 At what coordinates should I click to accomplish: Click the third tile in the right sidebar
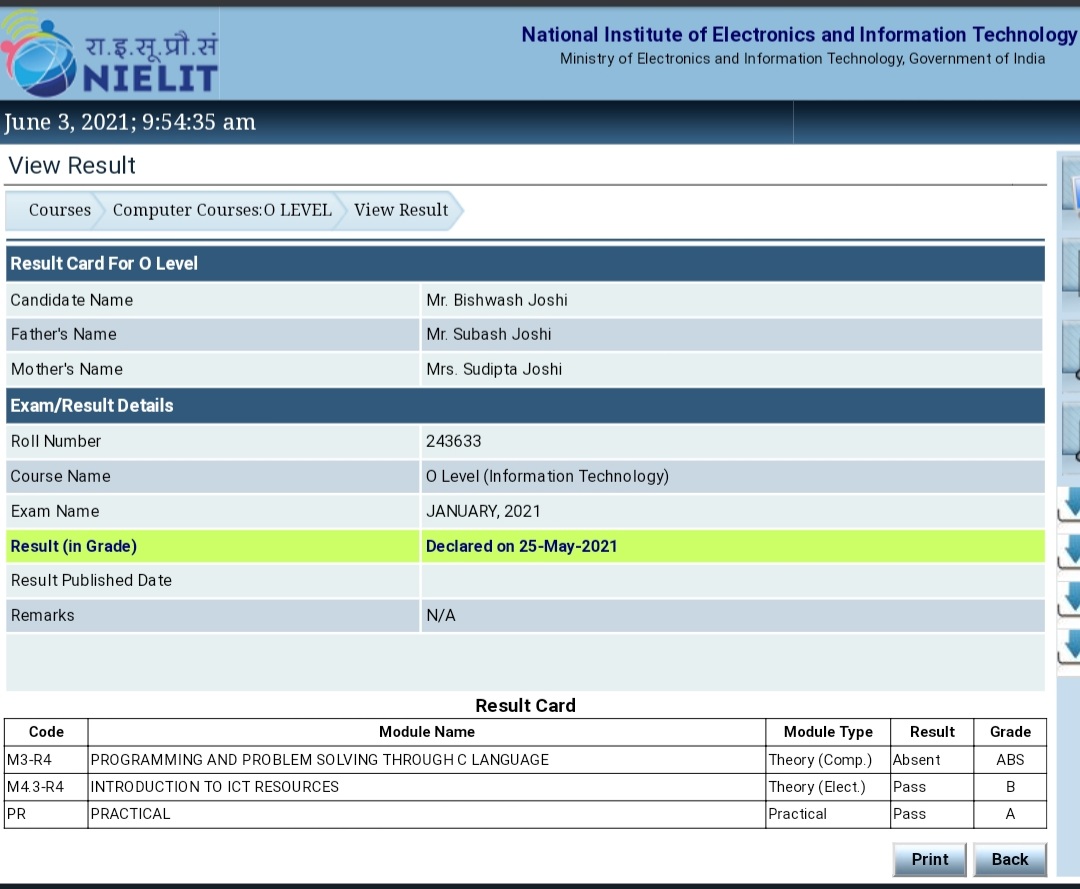click(1071, 352)
